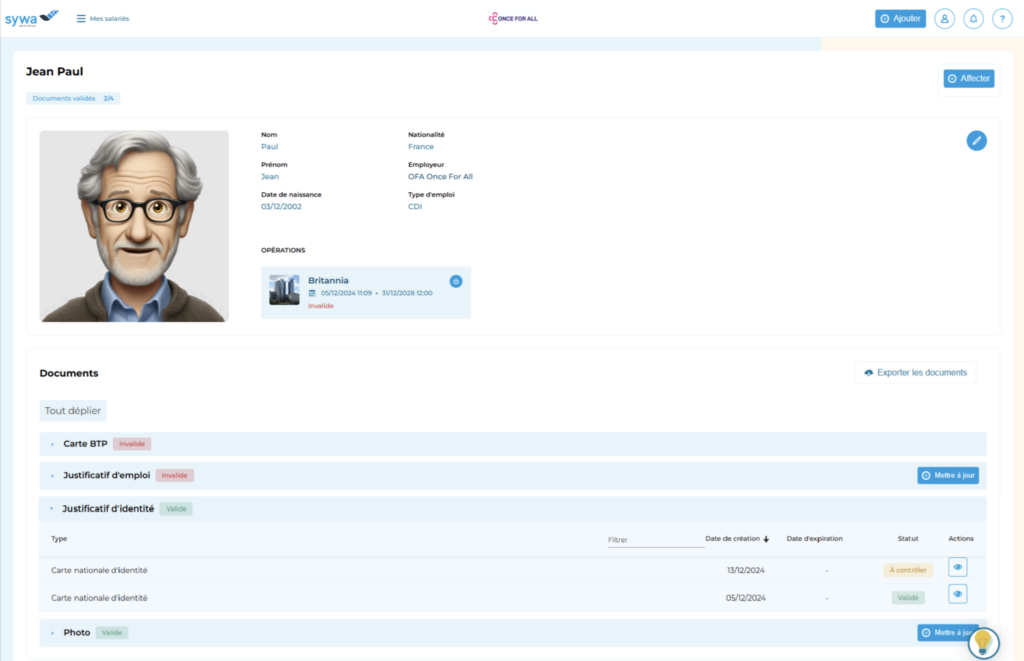This screenshot has width=1024, height=661.
Task: Click the Filtrer input field
Action: (x=655, y=538)
